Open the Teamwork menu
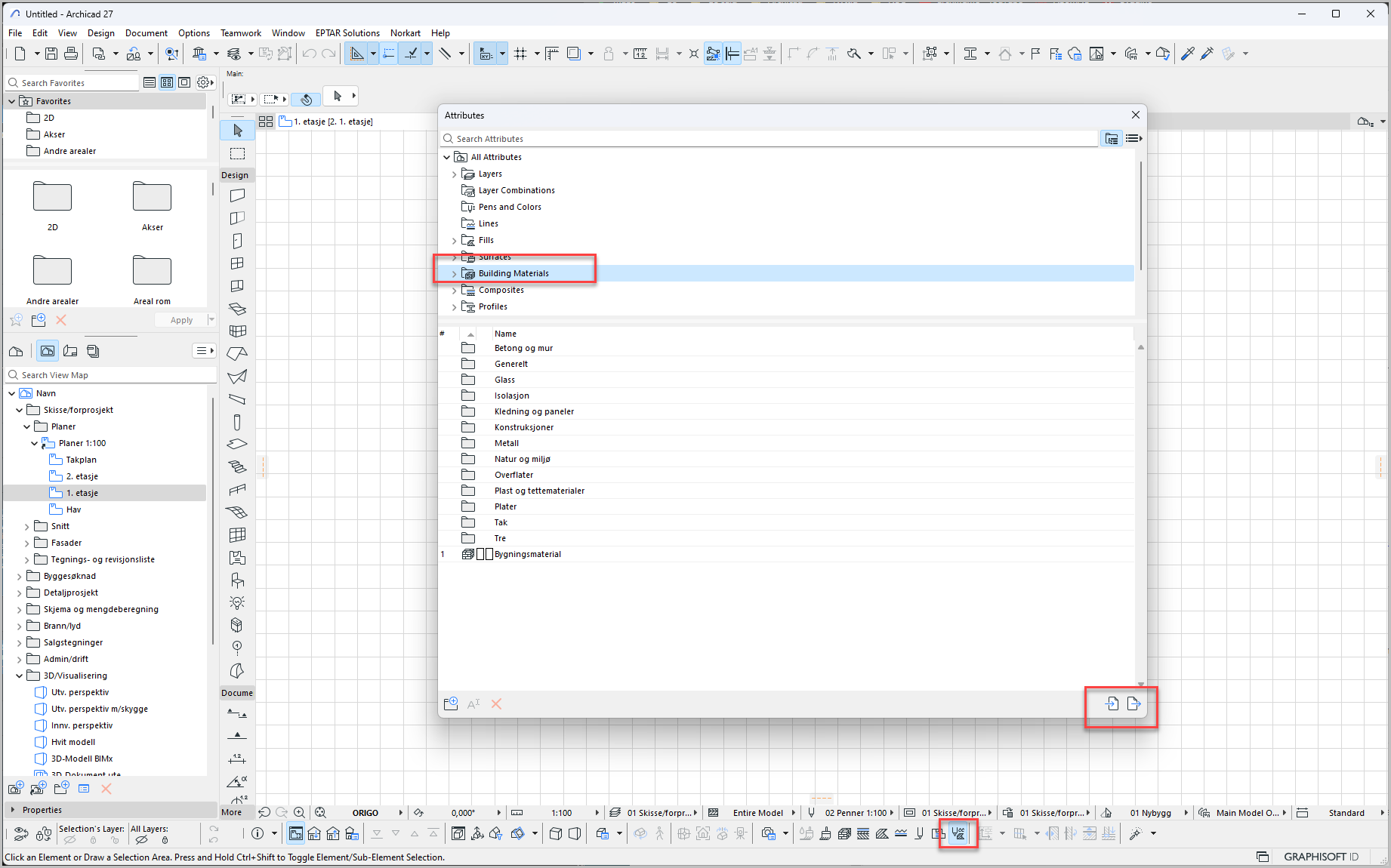This screenshot has height=868, width=1391. point(240,33)
